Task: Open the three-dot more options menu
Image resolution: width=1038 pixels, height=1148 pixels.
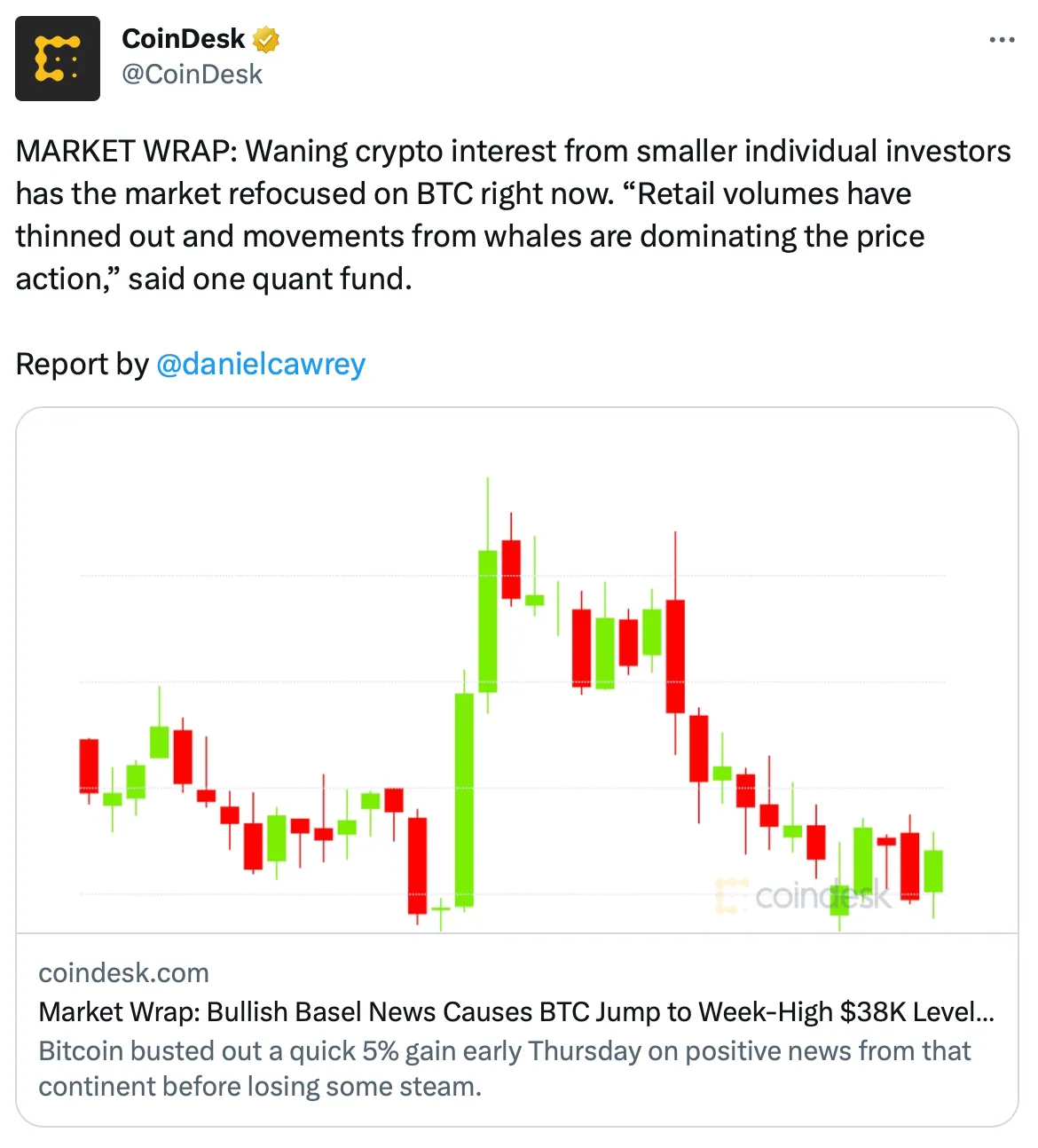Action: coord(1002,40)
